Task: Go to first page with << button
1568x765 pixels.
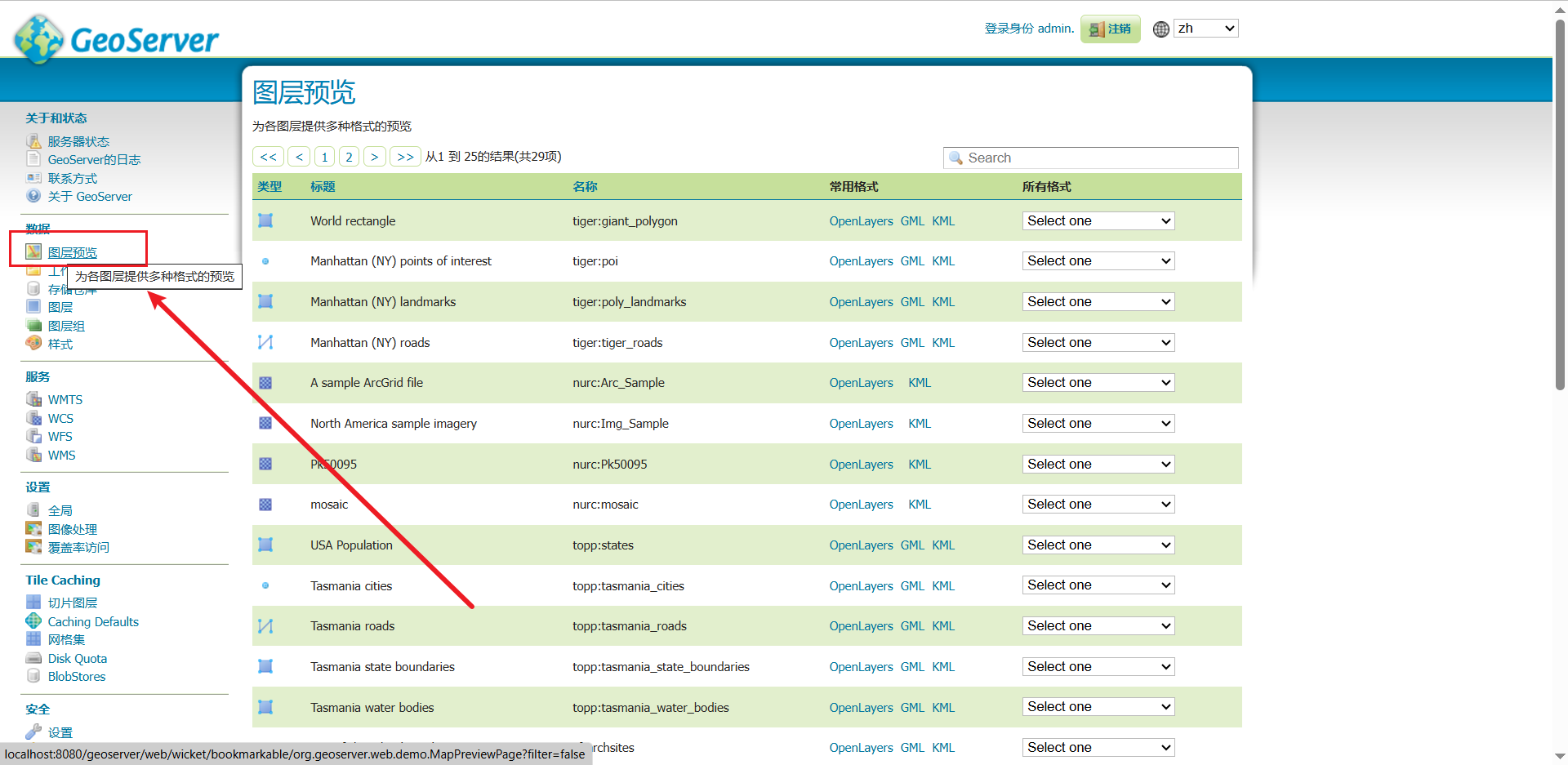Action: coord(268,157)
